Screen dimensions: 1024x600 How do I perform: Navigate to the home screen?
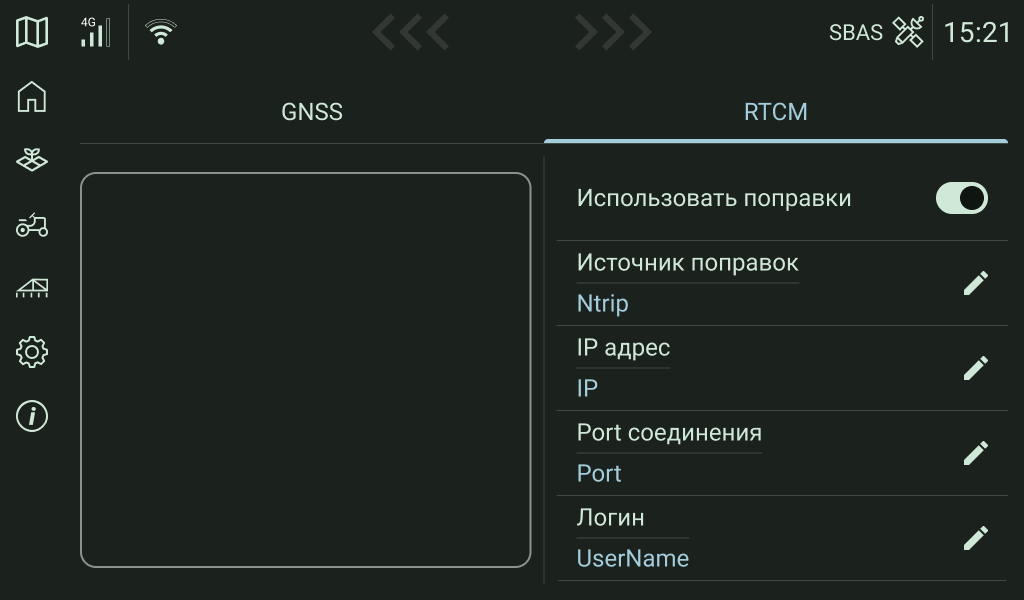31,97
